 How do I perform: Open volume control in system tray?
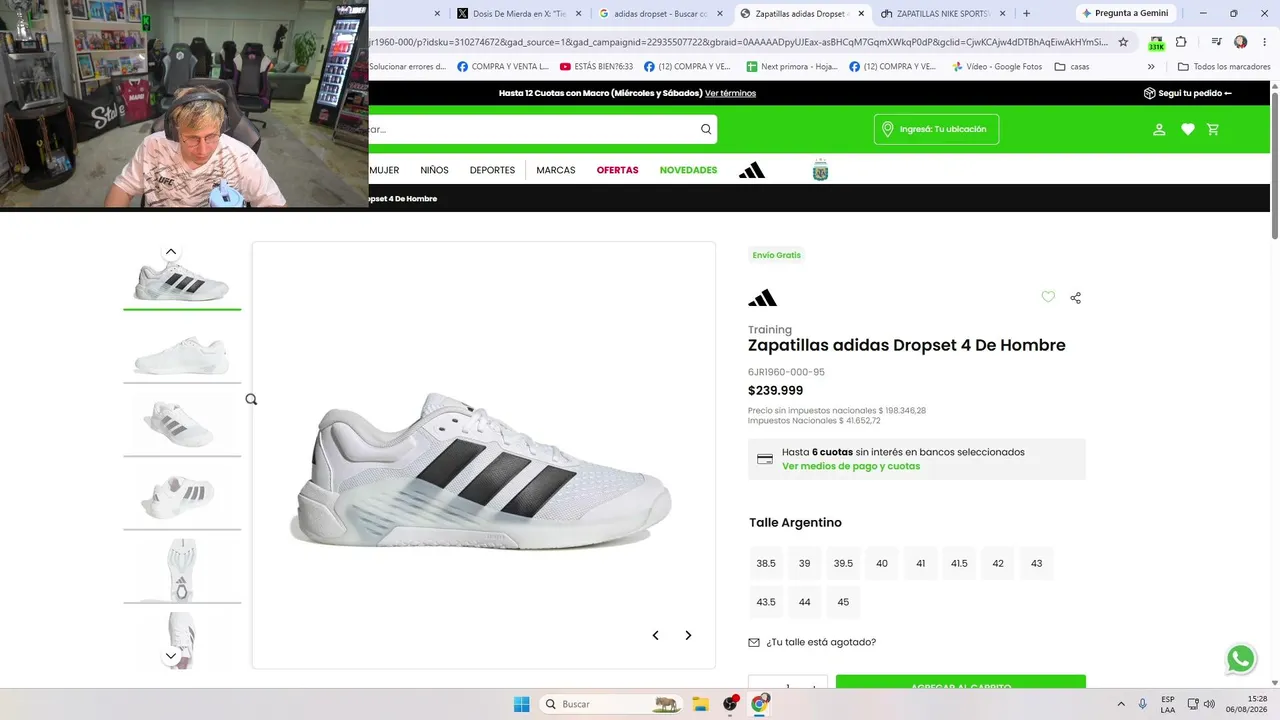[x=1209, y=704]
